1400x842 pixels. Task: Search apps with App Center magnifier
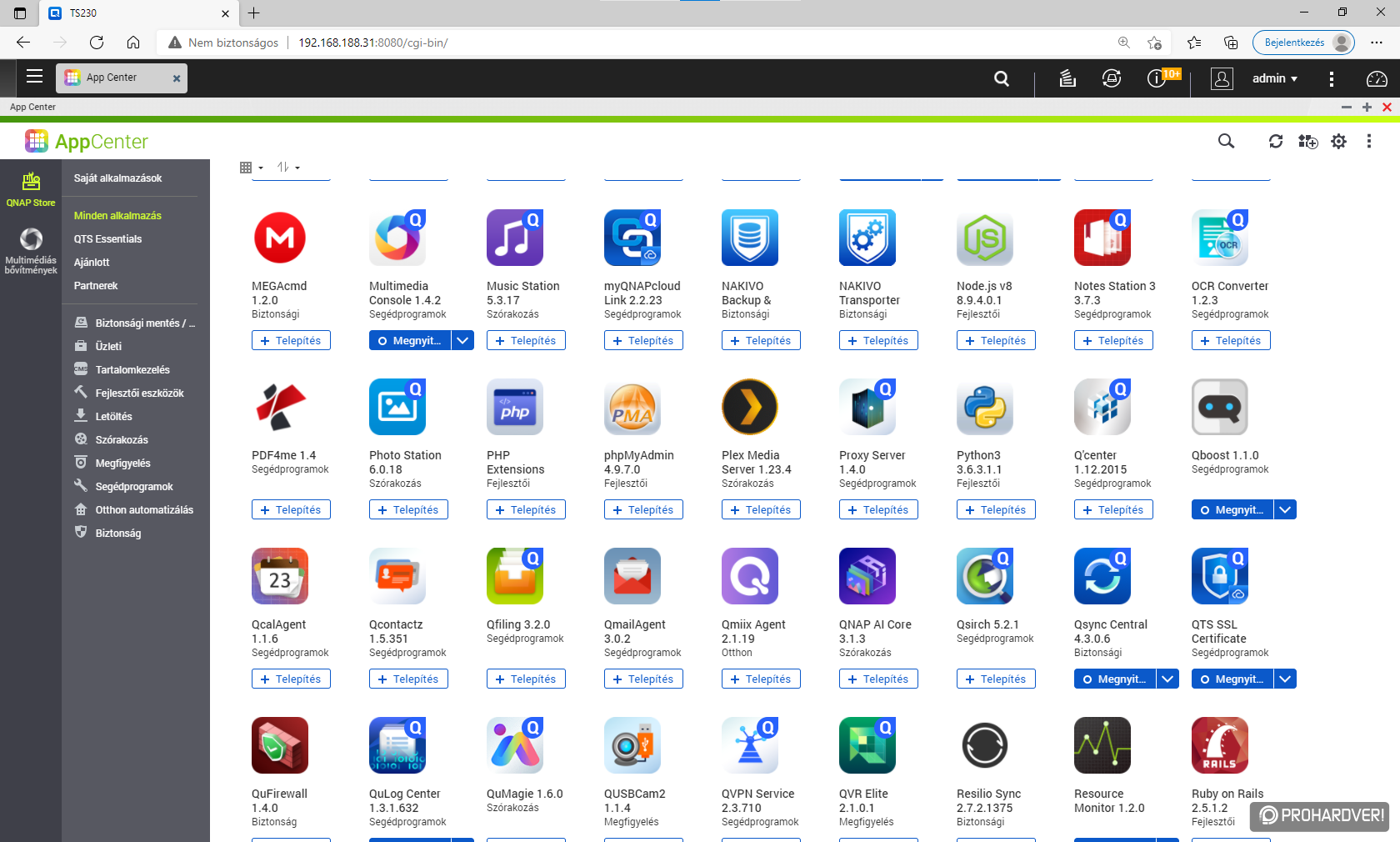coord(1226,142)
